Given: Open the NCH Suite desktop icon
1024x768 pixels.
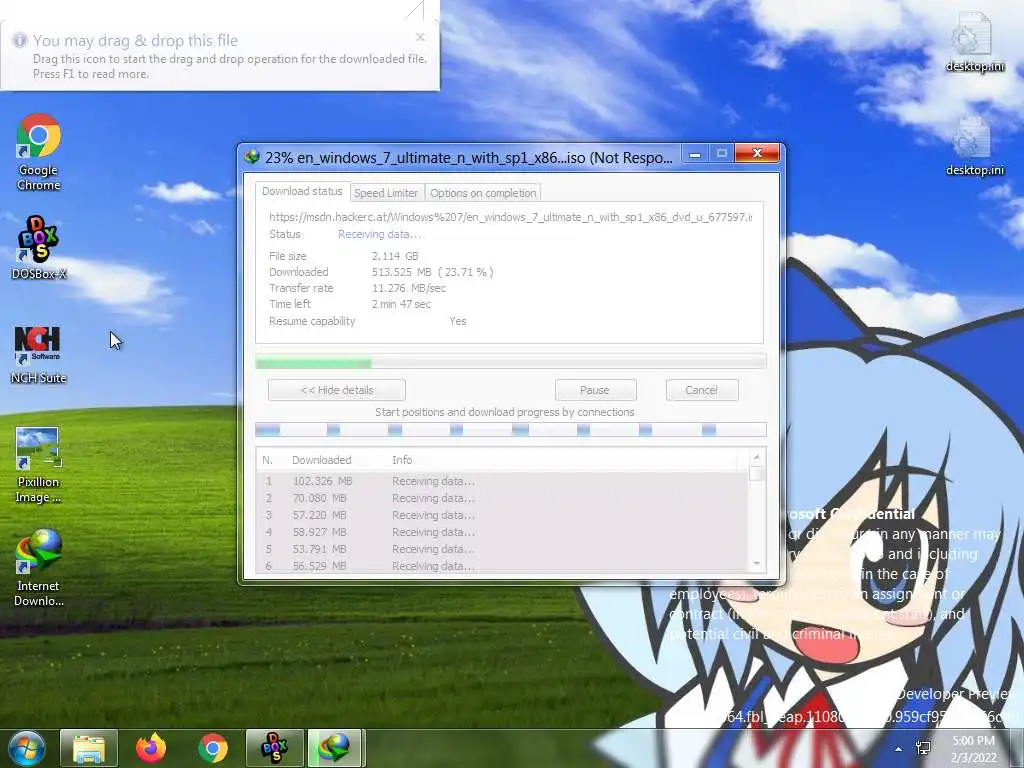Looking at the screenshot, I should click(x=38, y=354).
